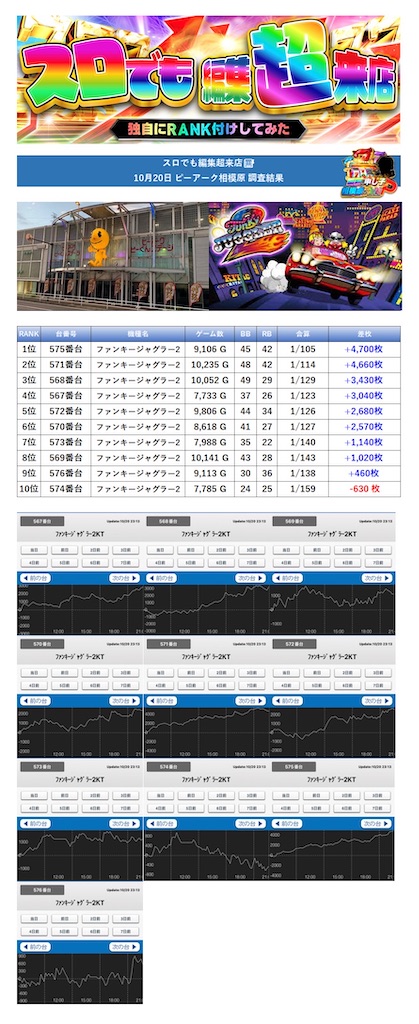Click the RANK column header
This screenshot has width=419, height=1024.
click(x=29, y=333)
